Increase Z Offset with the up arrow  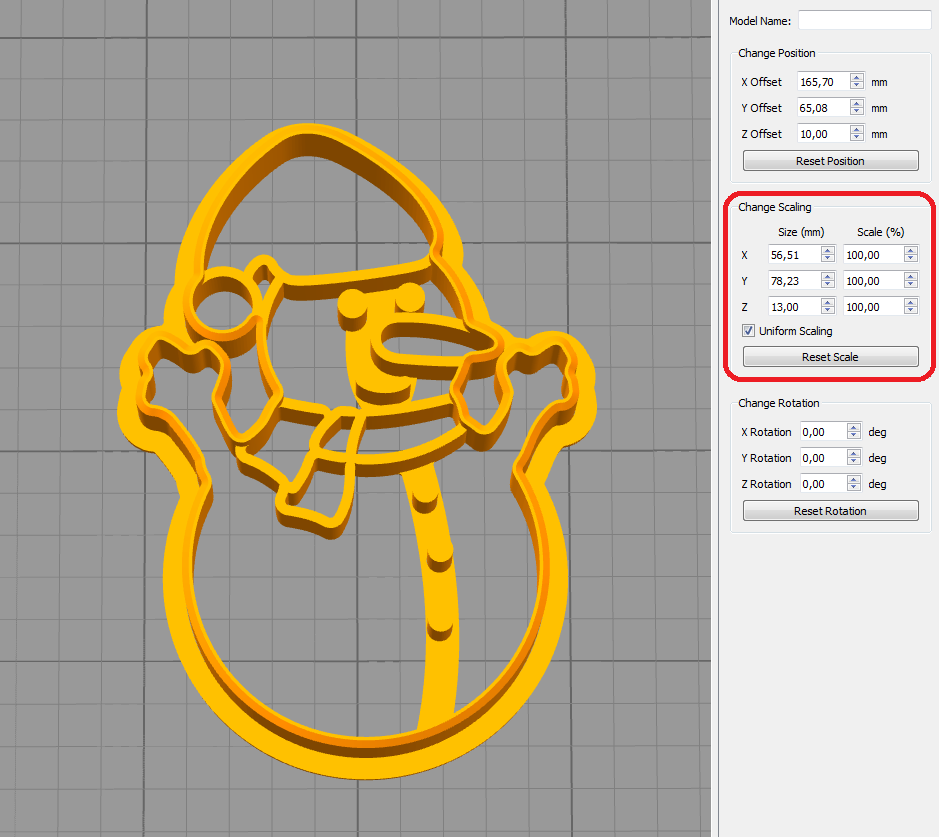tap(857, 129)
